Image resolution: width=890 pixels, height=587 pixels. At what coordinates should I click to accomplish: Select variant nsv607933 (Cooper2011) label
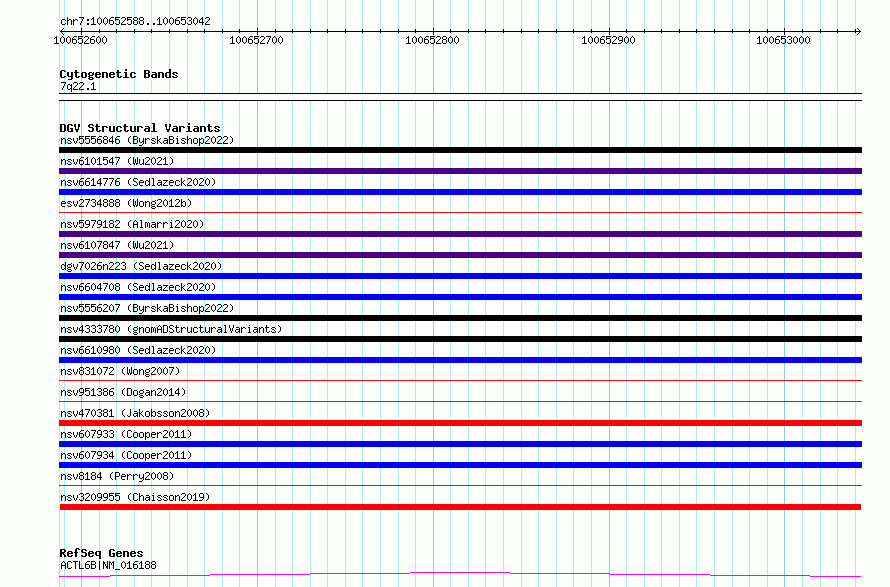tap(126, 434)
